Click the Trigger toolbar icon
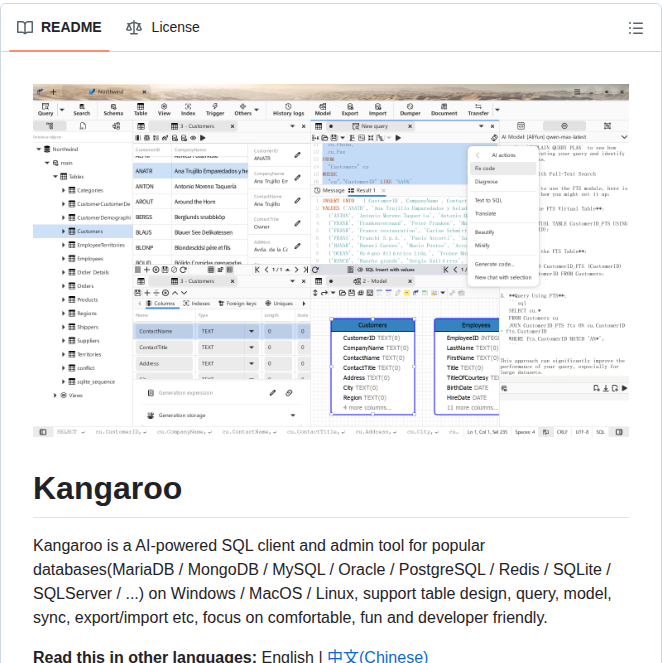 coord(215,110)
